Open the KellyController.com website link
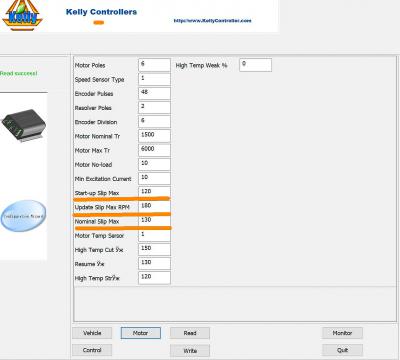Image resolution: width=400 pixels, height=360 pixels. pyautogui.click(x=212, y=21)
